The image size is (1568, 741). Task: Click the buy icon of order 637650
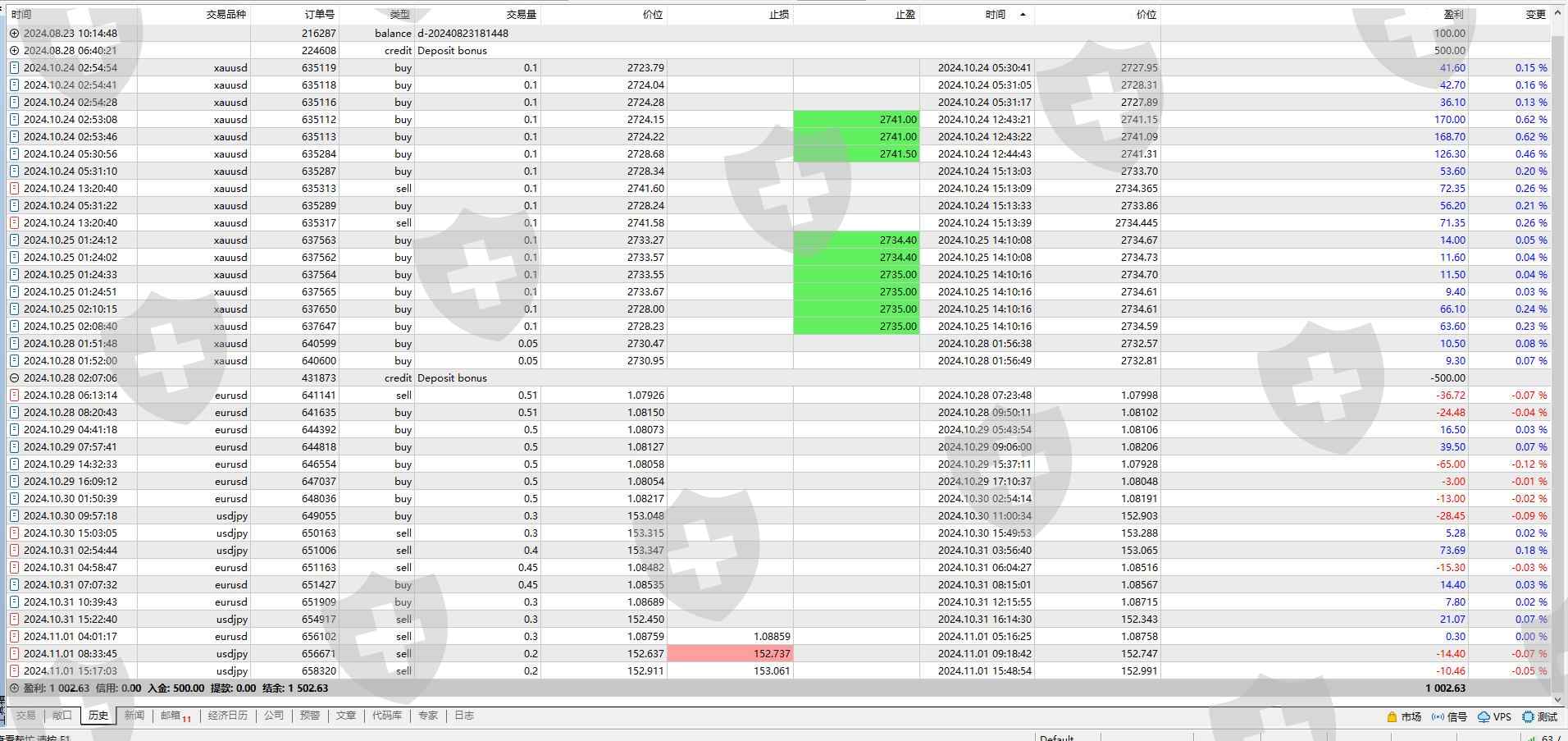(14, 309)
